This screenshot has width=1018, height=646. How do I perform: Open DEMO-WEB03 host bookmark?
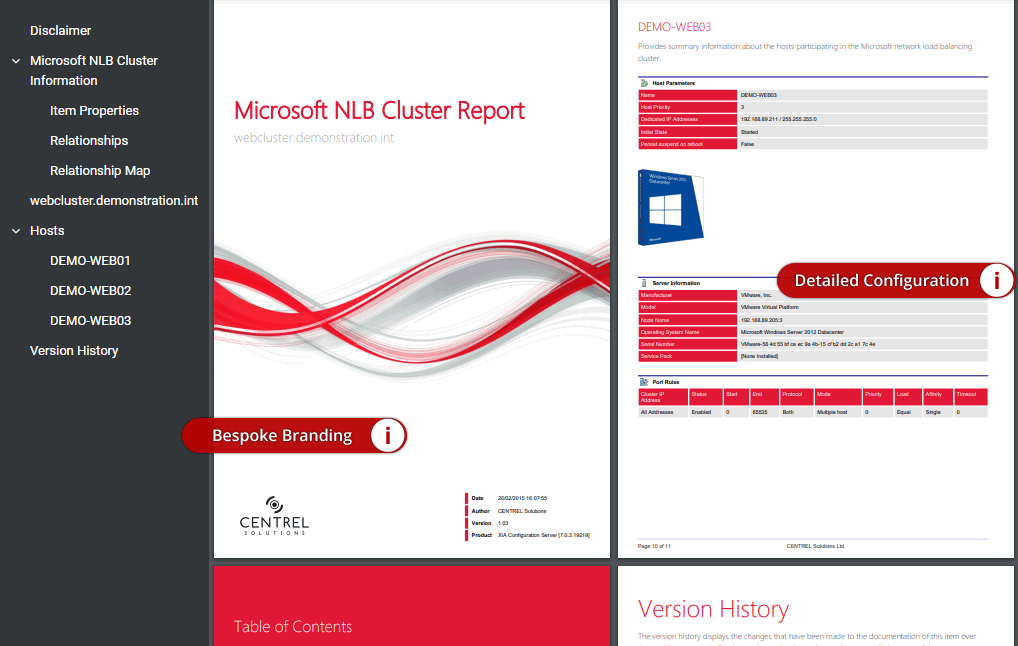click(x=90, y=320)
